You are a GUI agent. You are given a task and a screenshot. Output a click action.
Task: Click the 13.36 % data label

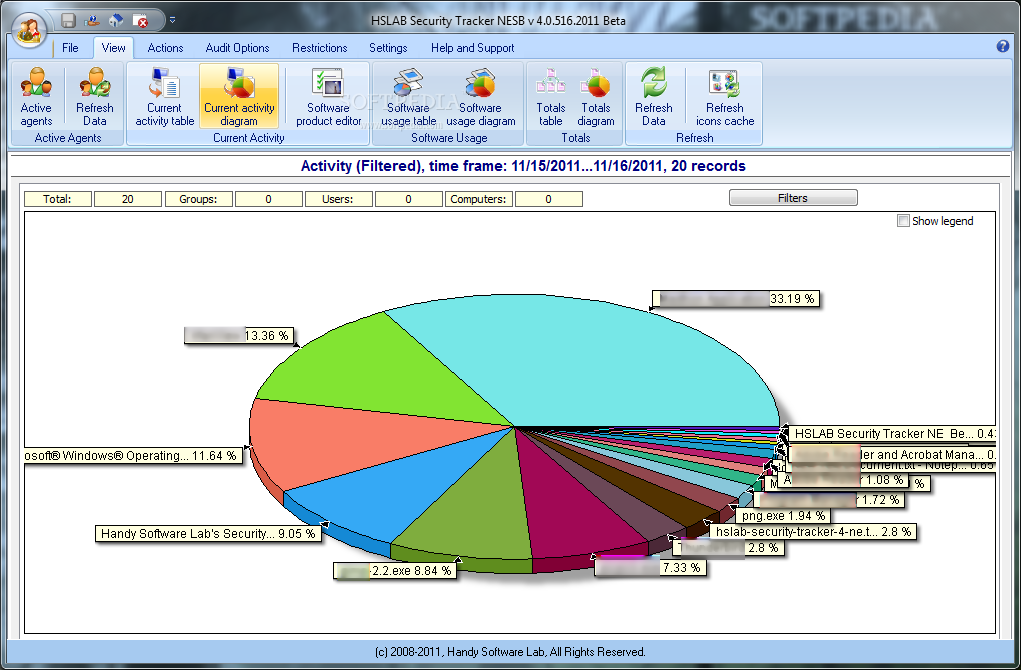[x=239, y=335]
